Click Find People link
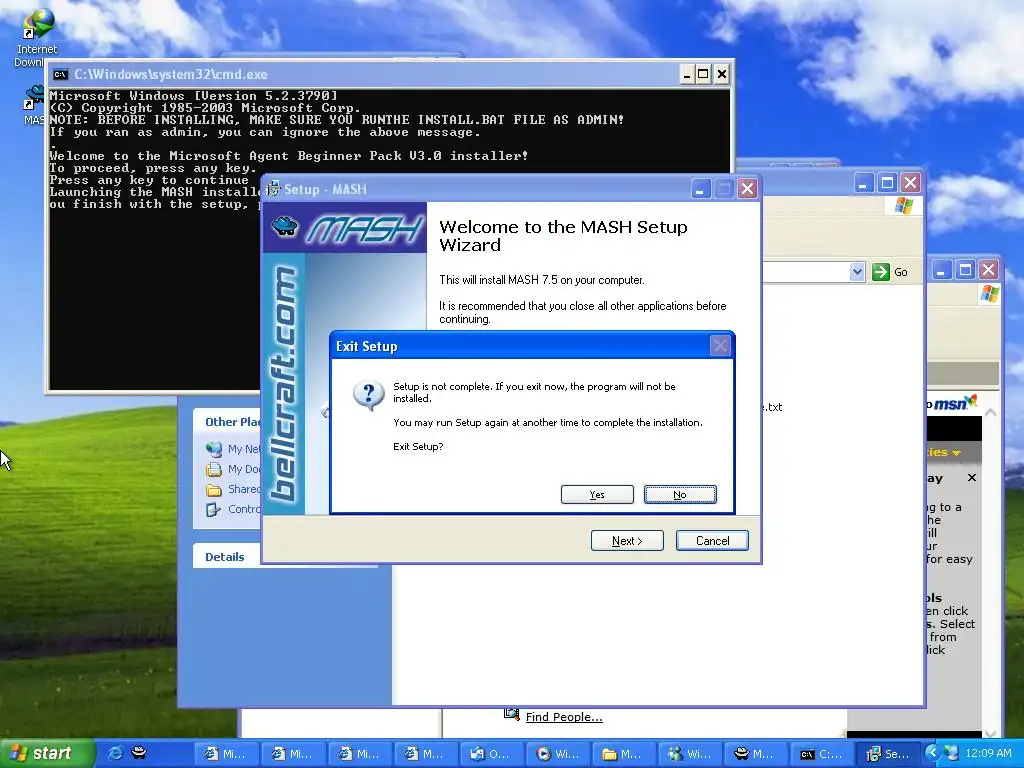 [x=564, y=716]
